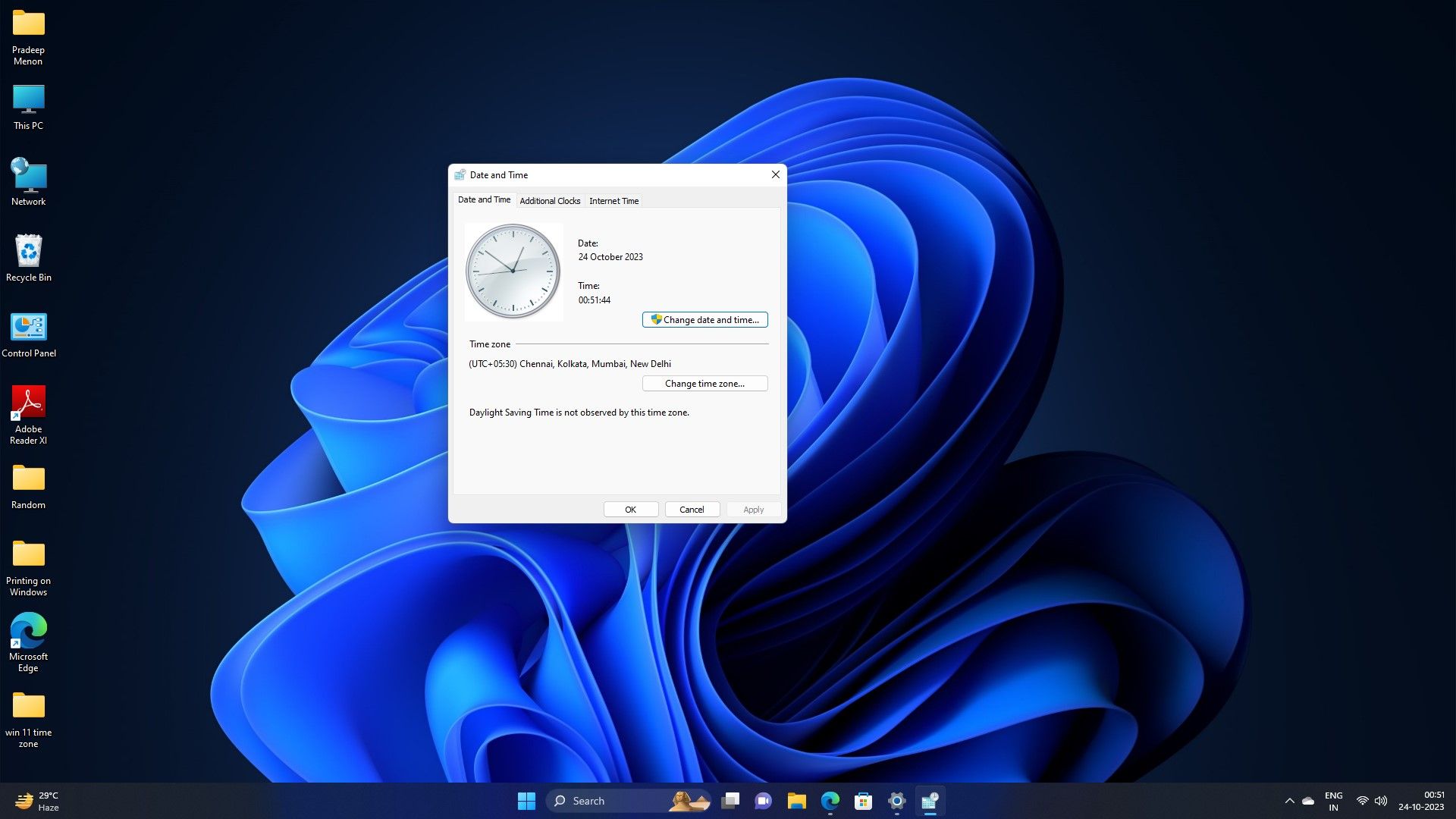
Task: Select the Printing on Windows folder
Action: tap(28, 568)
